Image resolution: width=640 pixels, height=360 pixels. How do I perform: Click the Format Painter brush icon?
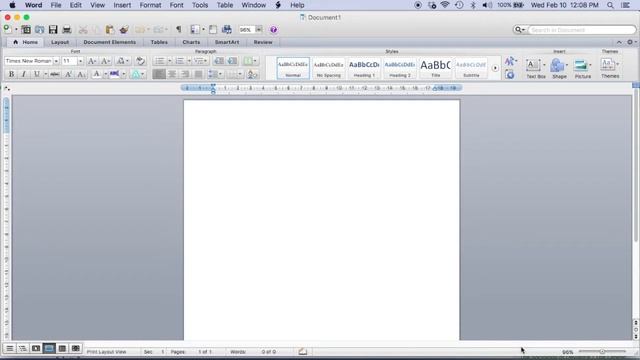click(124, 29)
